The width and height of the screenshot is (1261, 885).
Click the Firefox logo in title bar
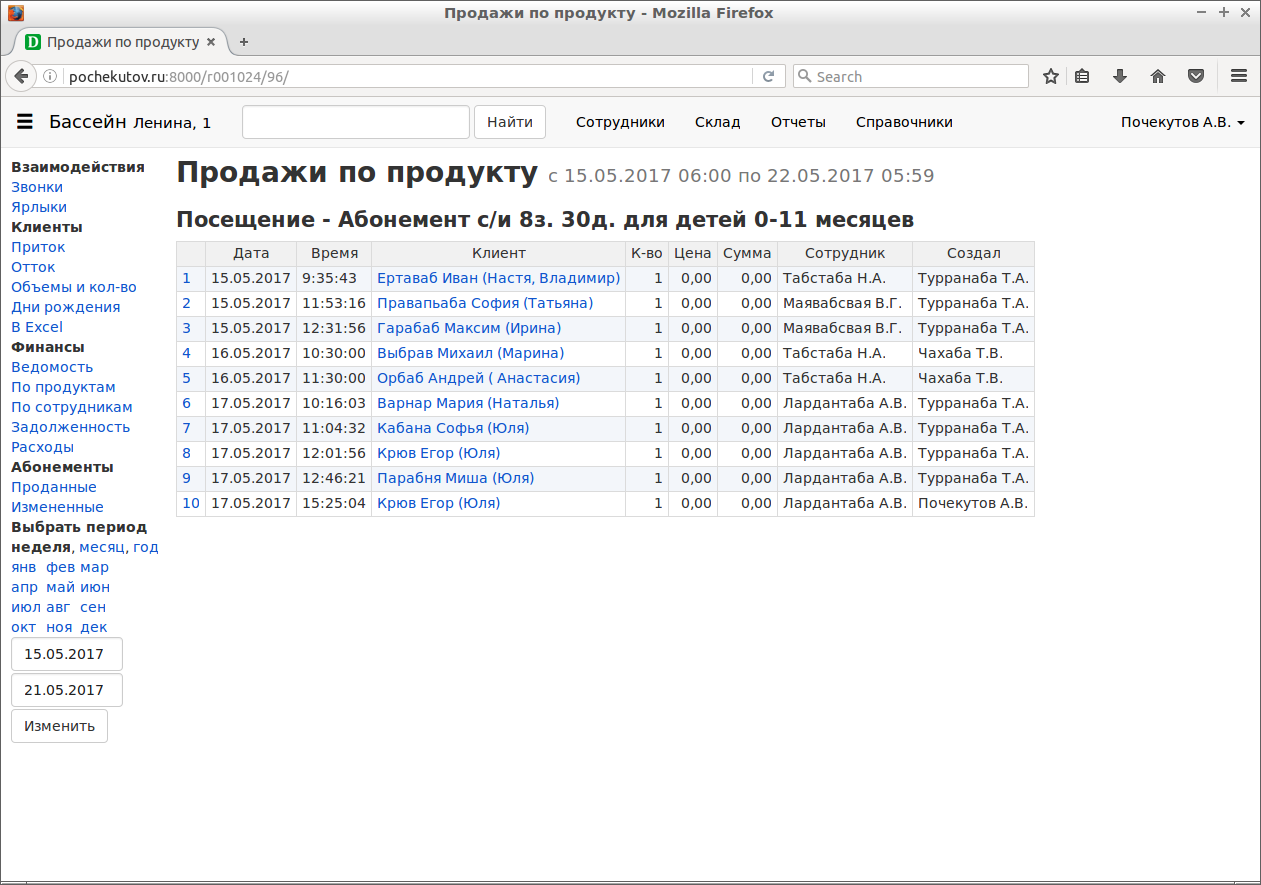click(x=16, y=13)
